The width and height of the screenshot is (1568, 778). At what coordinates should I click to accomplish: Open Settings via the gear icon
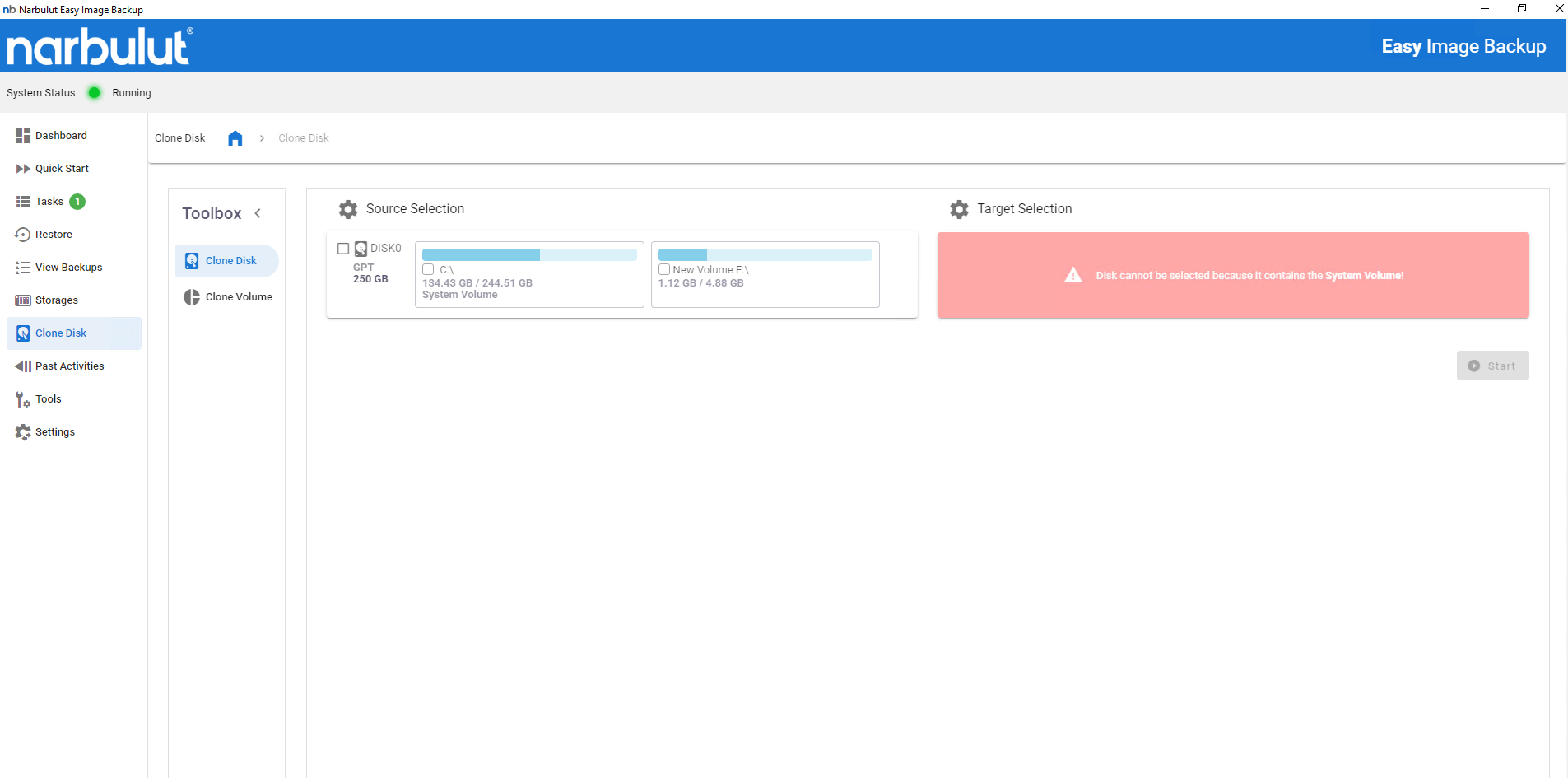pos(22,432)
